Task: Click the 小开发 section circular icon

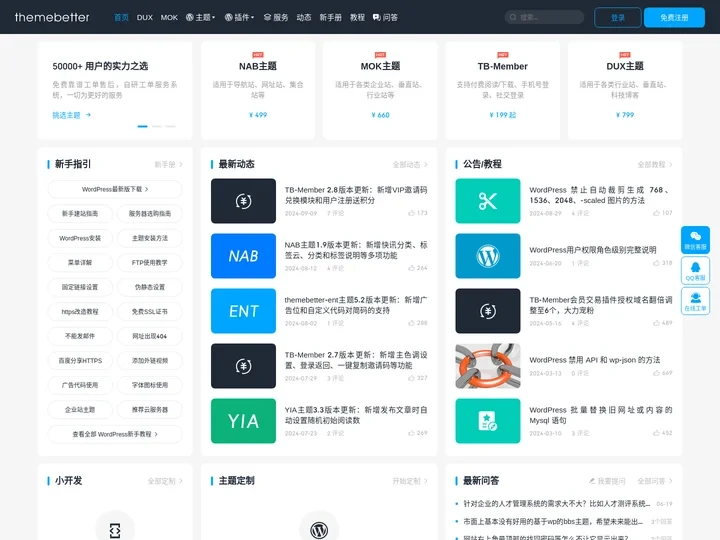Action: (115, 526)
